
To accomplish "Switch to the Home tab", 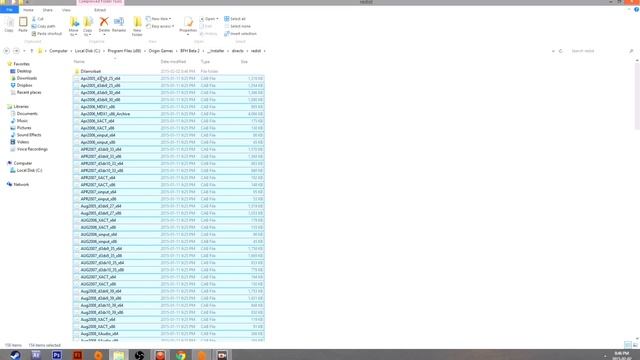I will pos(28,10).
